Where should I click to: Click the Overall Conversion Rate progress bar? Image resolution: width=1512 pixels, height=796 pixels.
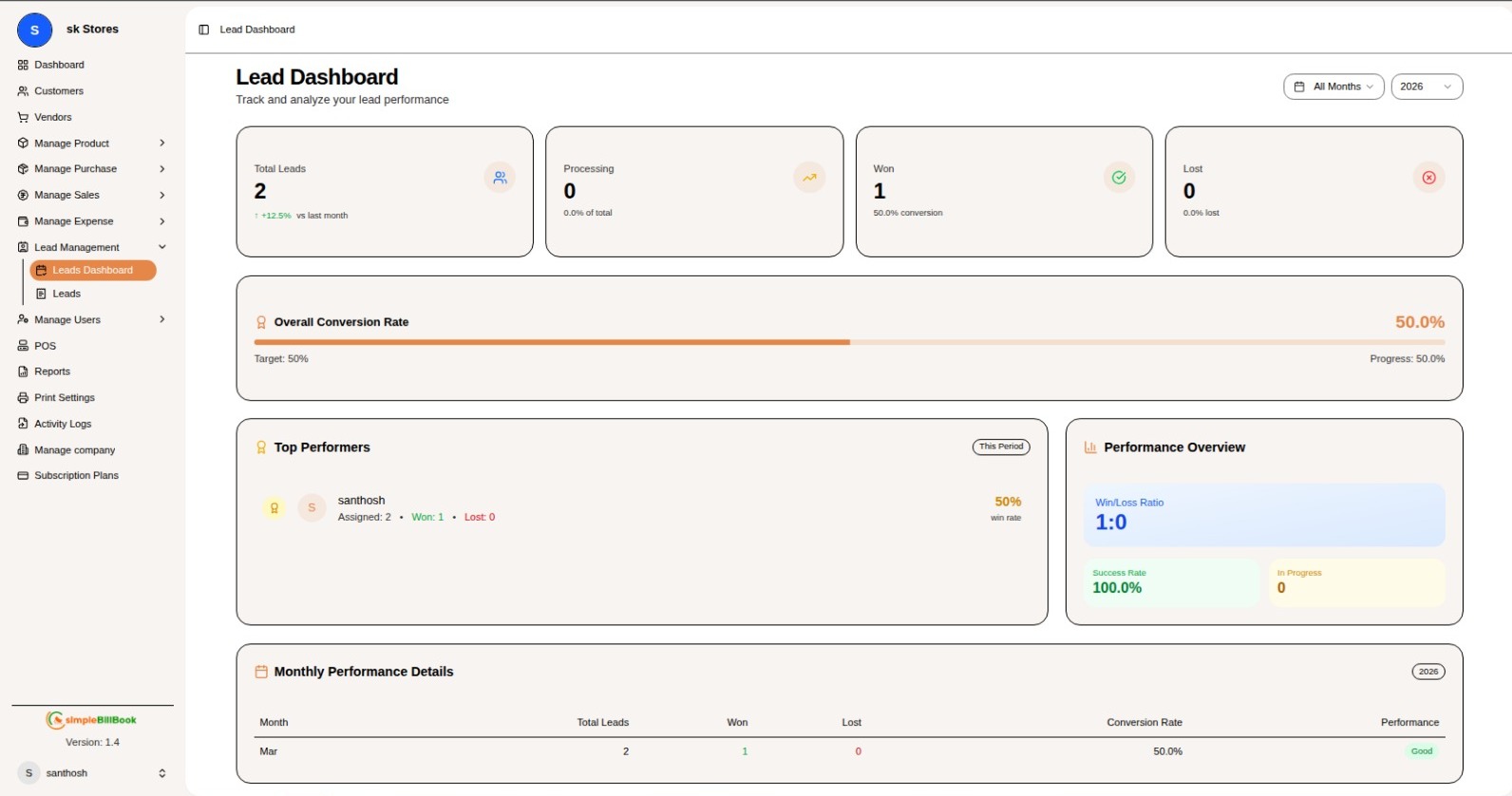[849, 342]
